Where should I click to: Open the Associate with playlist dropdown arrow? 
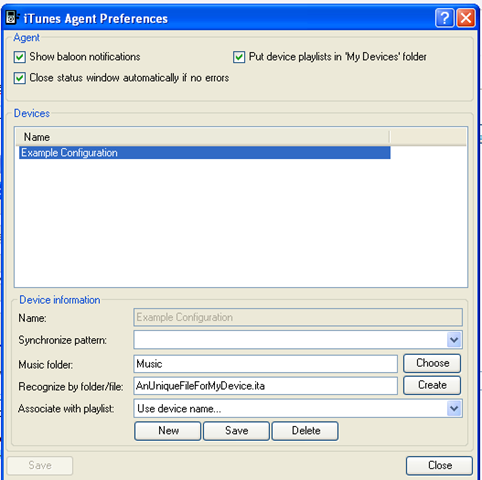454,409
